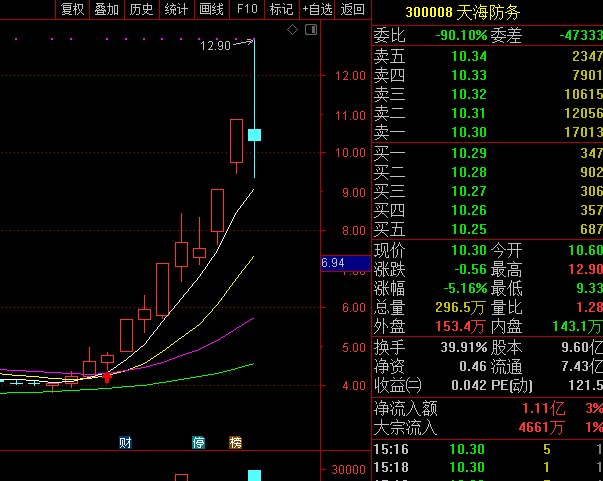Select the 卖一 ask price 10.30 row
Viewport: 603px width, 481px height.
pos(488,132)
